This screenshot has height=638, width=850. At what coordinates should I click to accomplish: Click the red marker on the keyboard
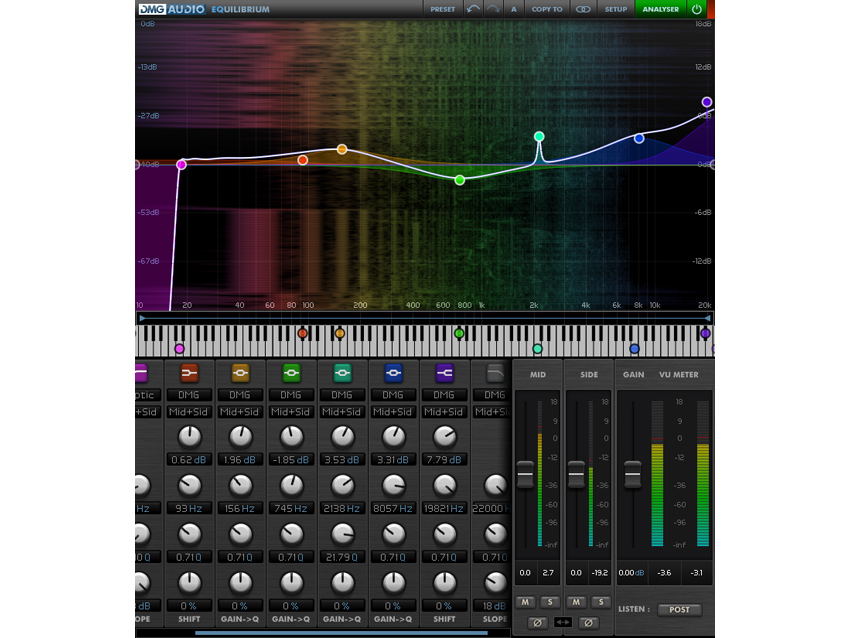pyautogui.click(x=302, y=333)
